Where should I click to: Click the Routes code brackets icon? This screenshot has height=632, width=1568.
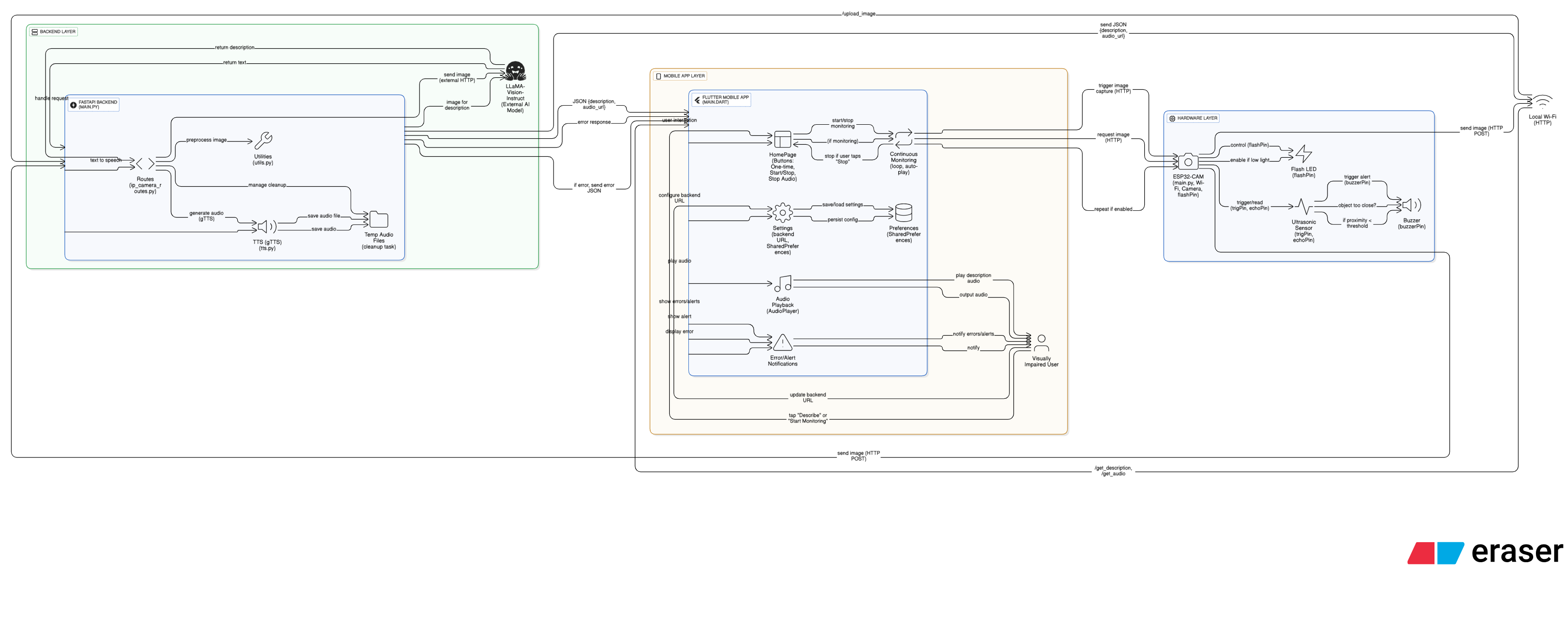[x=145, y=164]
